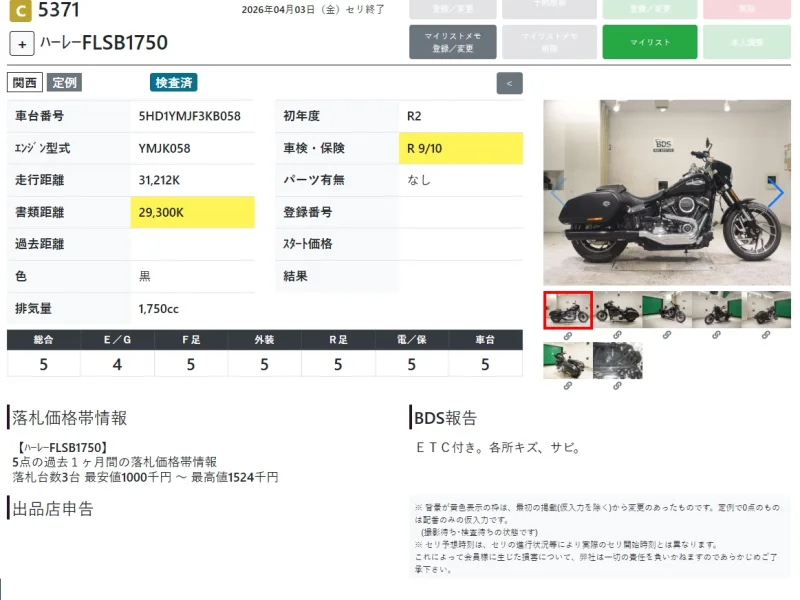Click the 落札価格帯情報 section heading
Screen dimensions: 800x600
tap(69, 418)
